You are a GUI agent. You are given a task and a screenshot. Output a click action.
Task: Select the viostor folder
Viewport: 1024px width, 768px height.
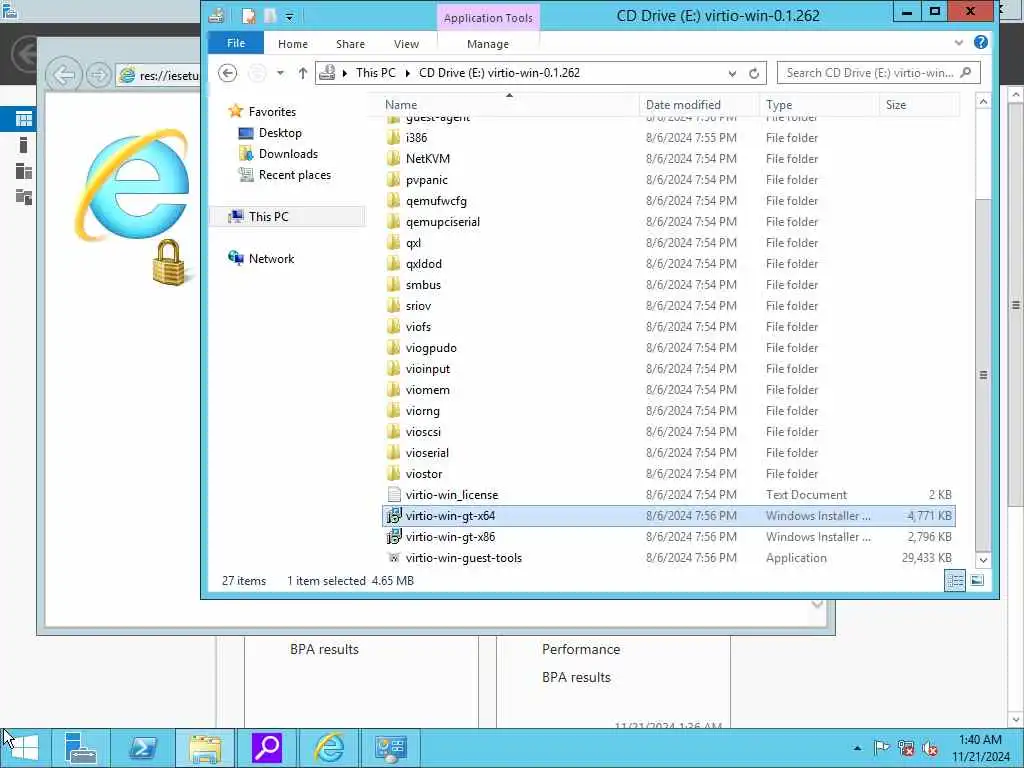pos(424,473)
